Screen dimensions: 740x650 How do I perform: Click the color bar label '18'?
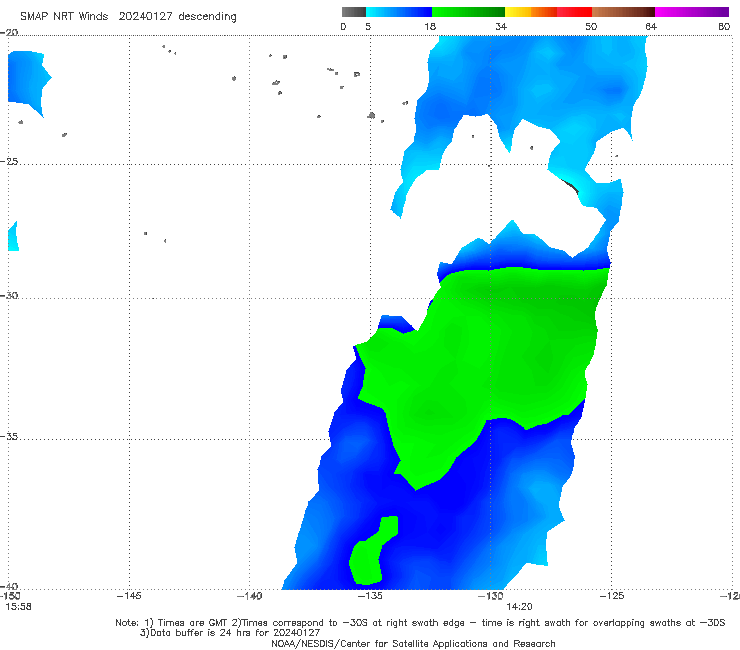(429, 26)
